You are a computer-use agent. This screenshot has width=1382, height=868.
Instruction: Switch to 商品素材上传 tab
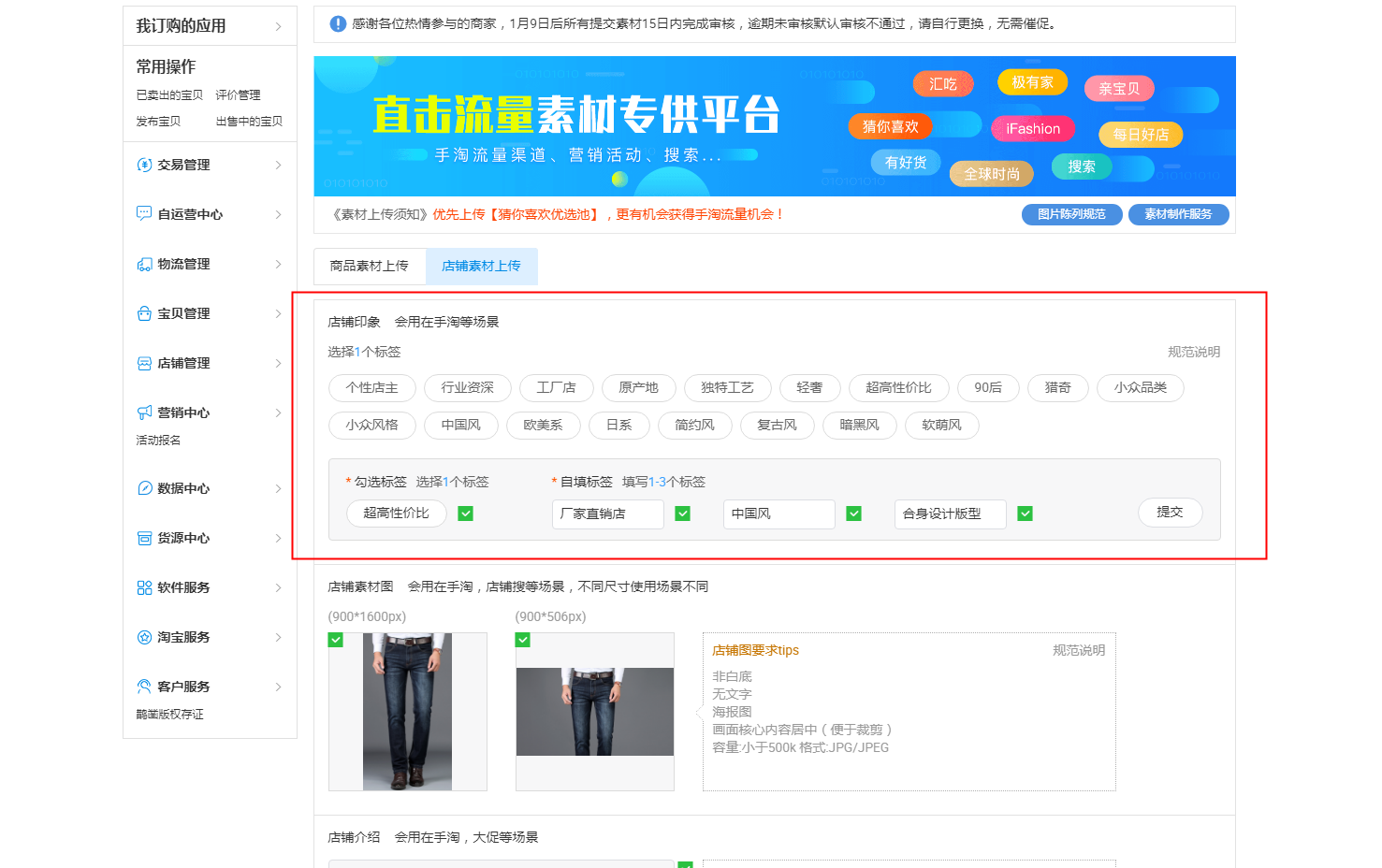click(370, 266)
